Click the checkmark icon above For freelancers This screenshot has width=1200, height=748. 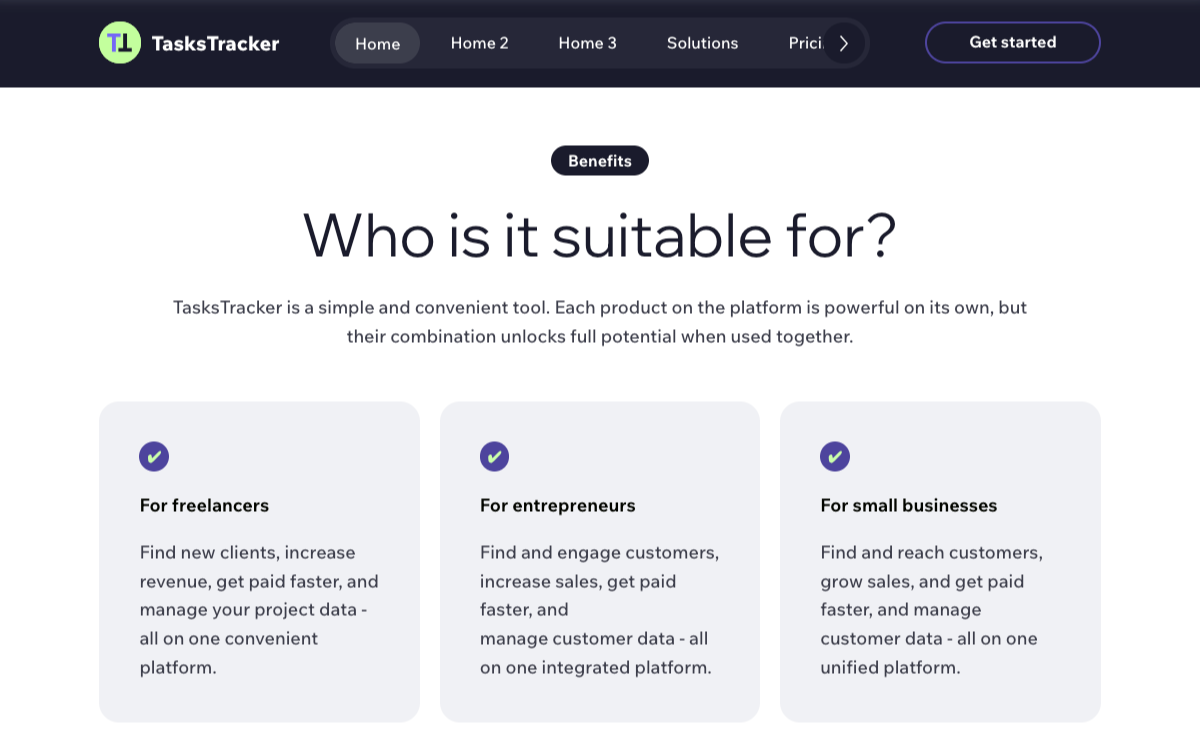(x=154, y=457)
